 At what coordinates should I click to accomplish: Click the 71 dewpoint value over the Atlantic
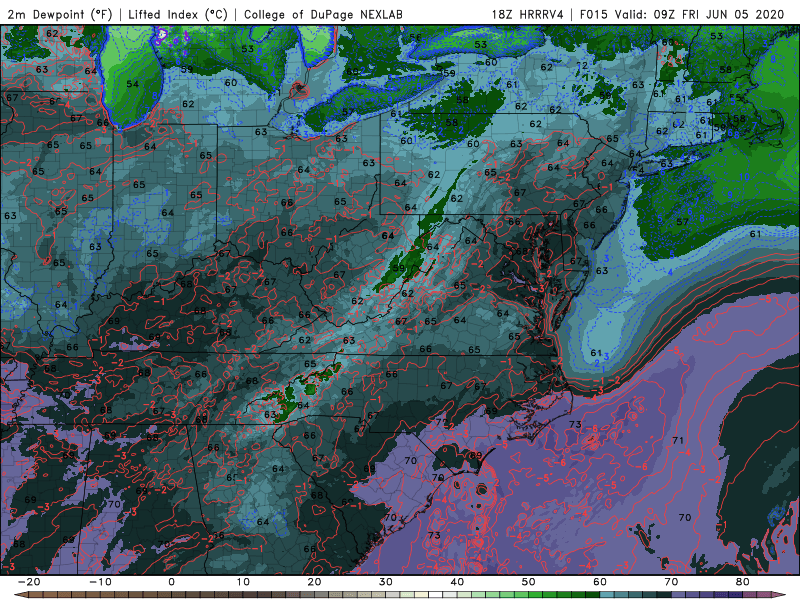(678, 440)
